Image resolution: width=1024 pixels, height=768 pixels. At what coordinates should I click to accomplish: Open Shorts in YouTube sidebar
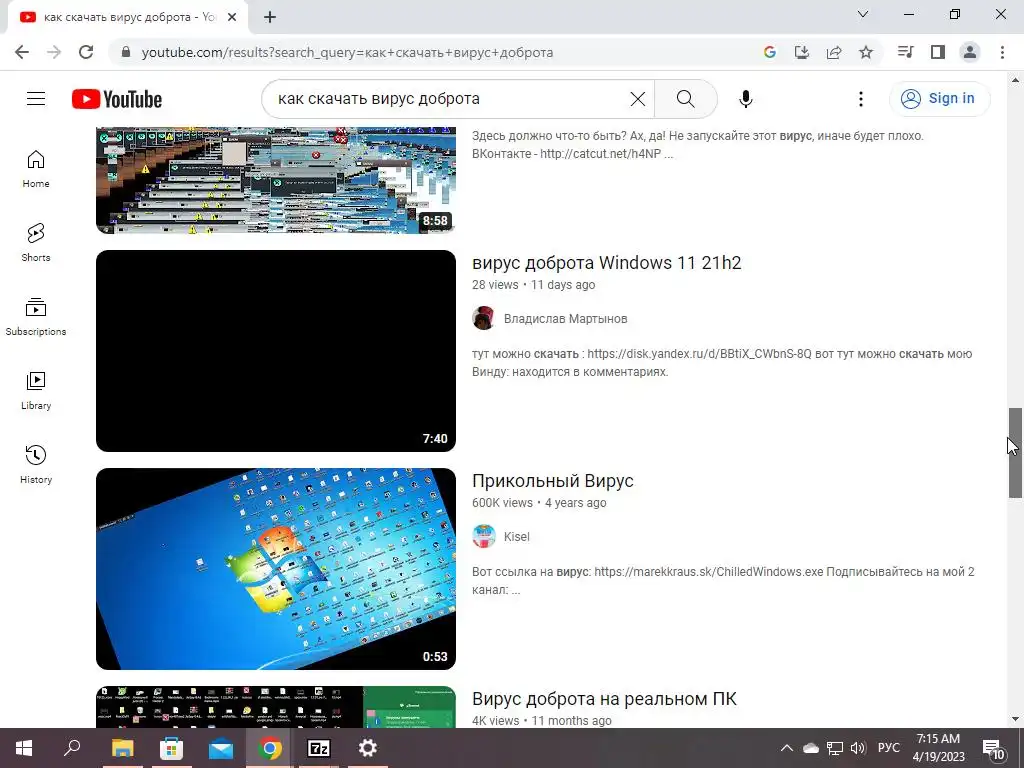pos(36,243)
